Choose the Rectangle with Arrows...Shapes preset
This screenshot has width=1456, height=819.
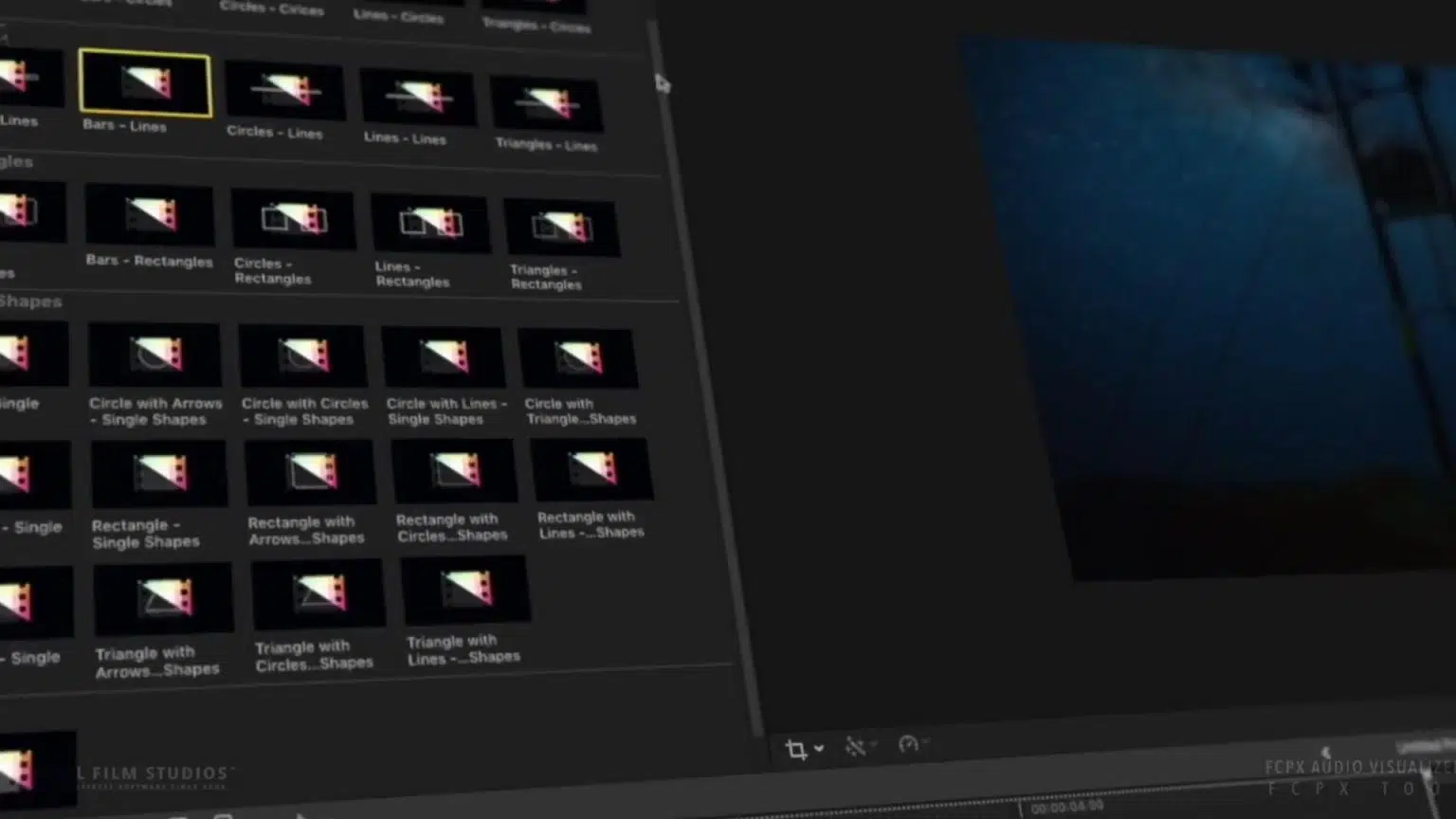310,471
